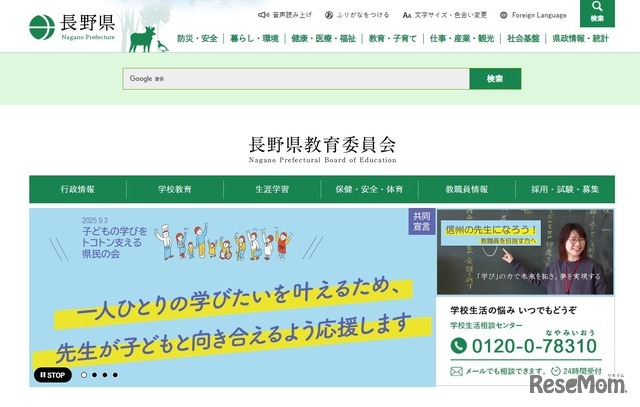
Task: Click the 学校生活相談センター text
Action: coord(486,325)
